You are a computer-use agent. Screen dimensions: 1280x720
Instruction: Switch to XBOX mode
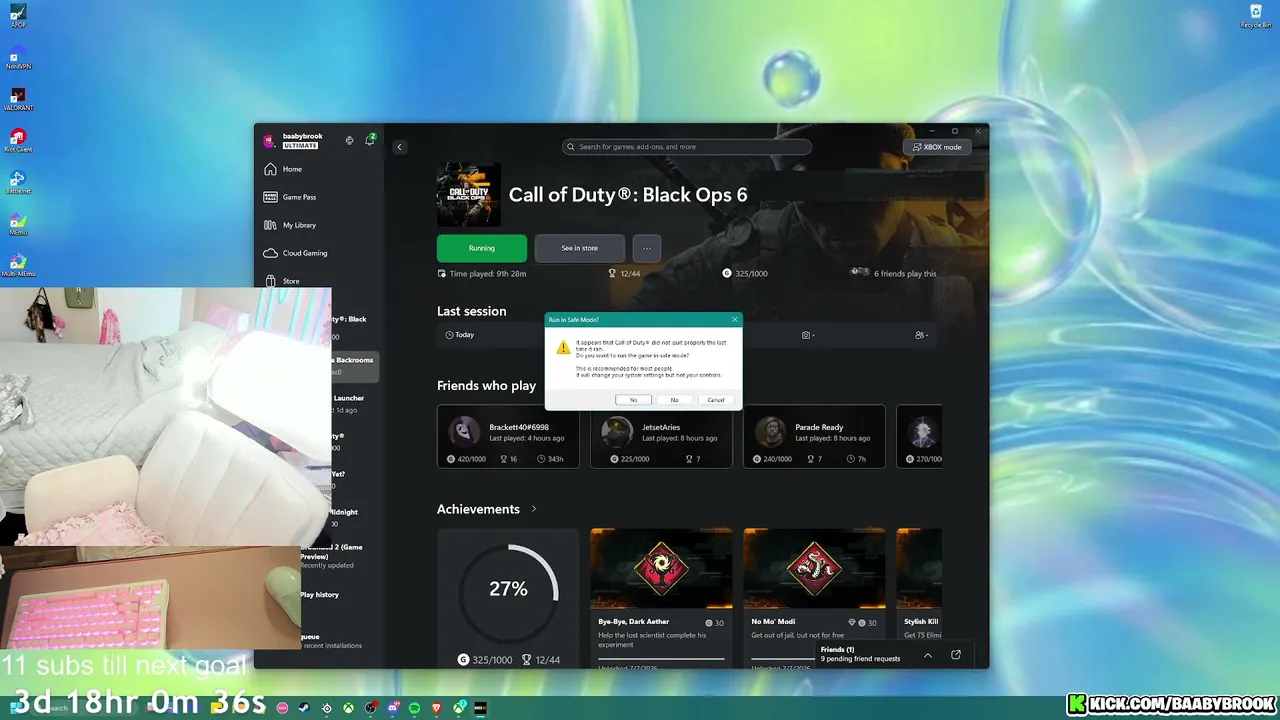click(936, 147)
